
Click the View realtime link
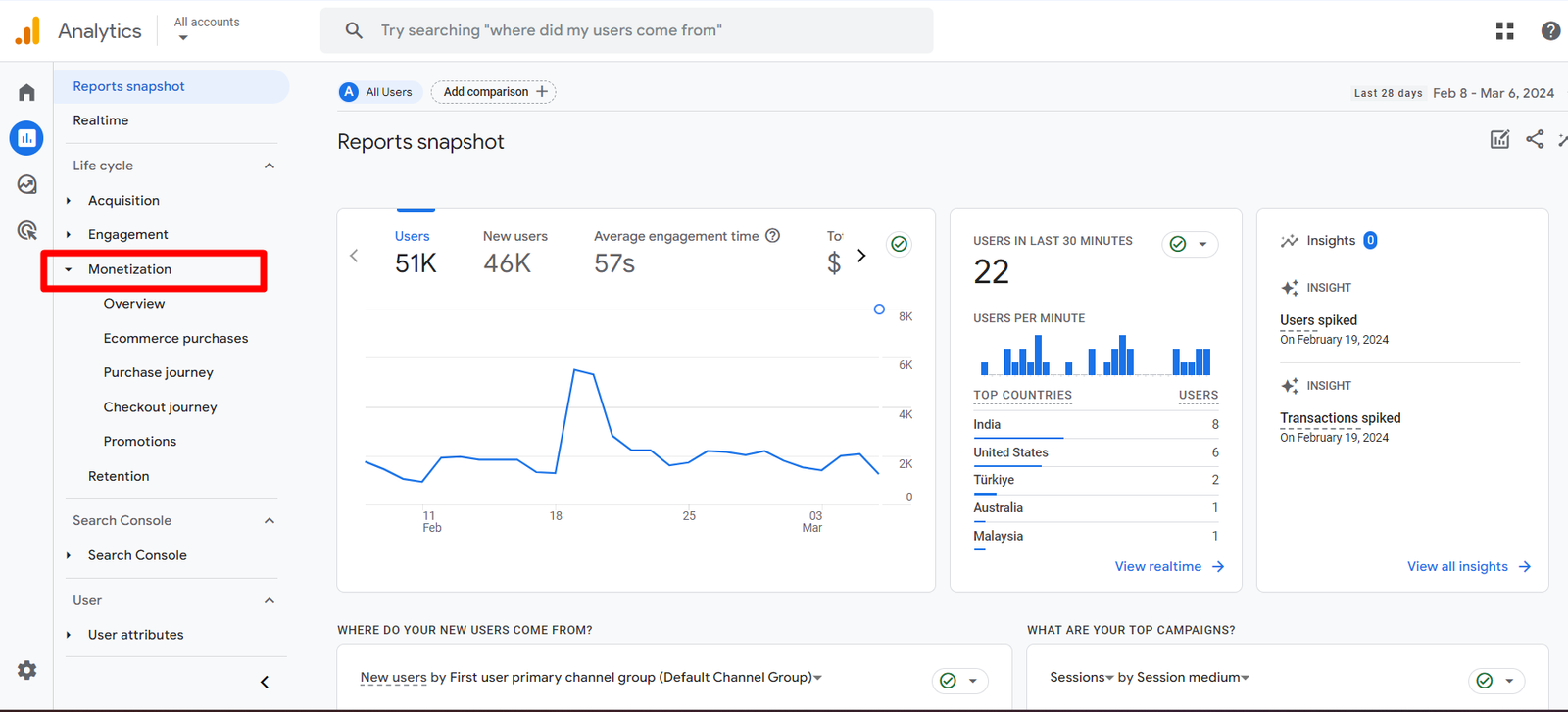[1170, 566]
